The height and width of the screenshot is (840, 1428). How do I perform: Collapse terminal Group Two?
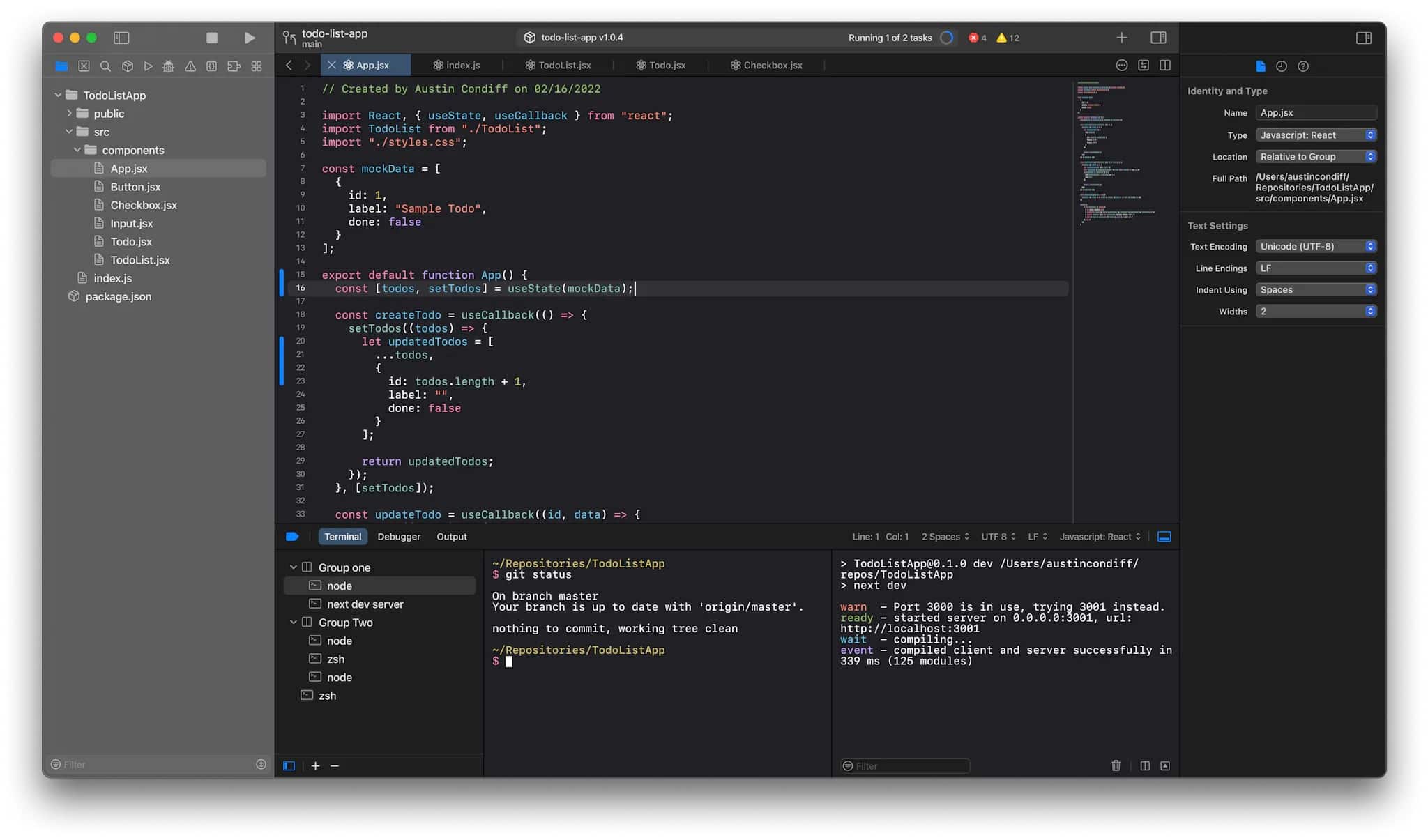(294, 623)
